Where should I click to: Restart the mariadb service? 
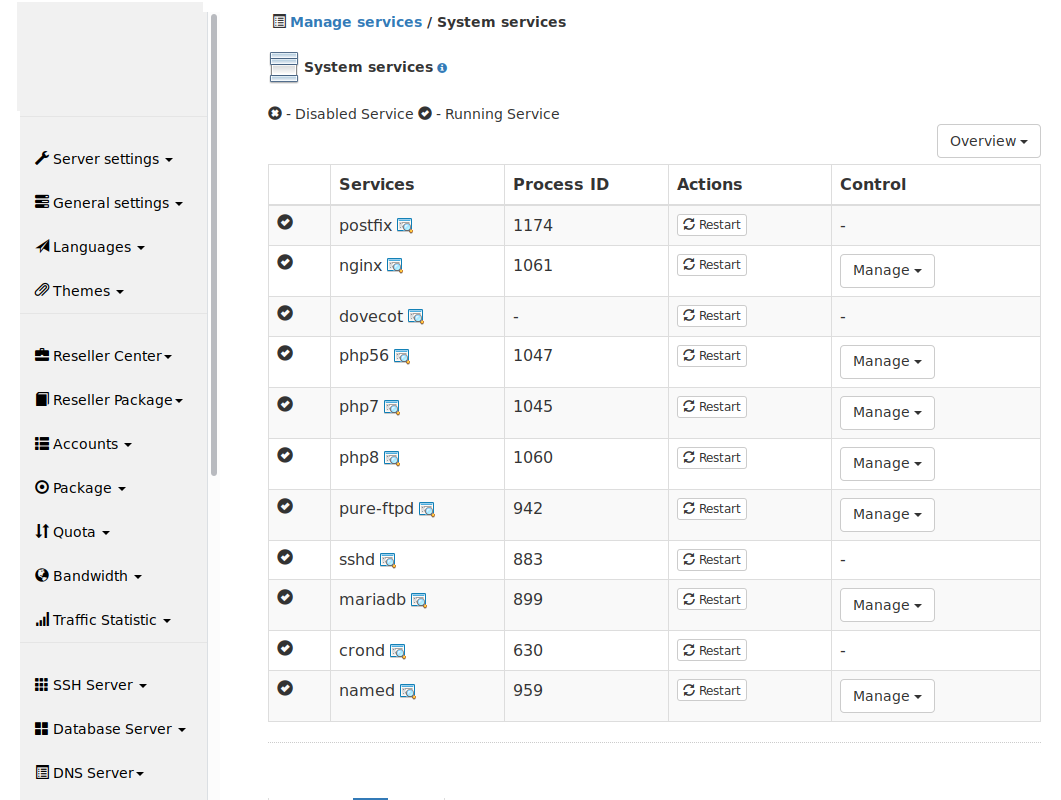click(712, 600)
